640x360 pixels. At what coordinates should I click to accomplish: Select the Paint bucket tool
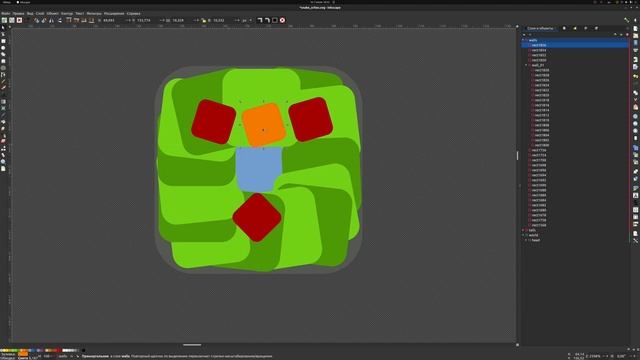click(3, 122)
